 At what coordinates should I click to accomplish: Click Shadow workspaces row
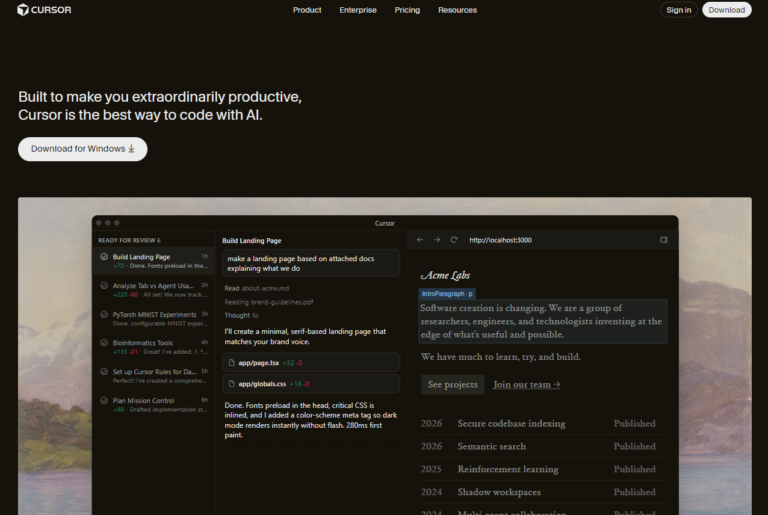[542, 492]
